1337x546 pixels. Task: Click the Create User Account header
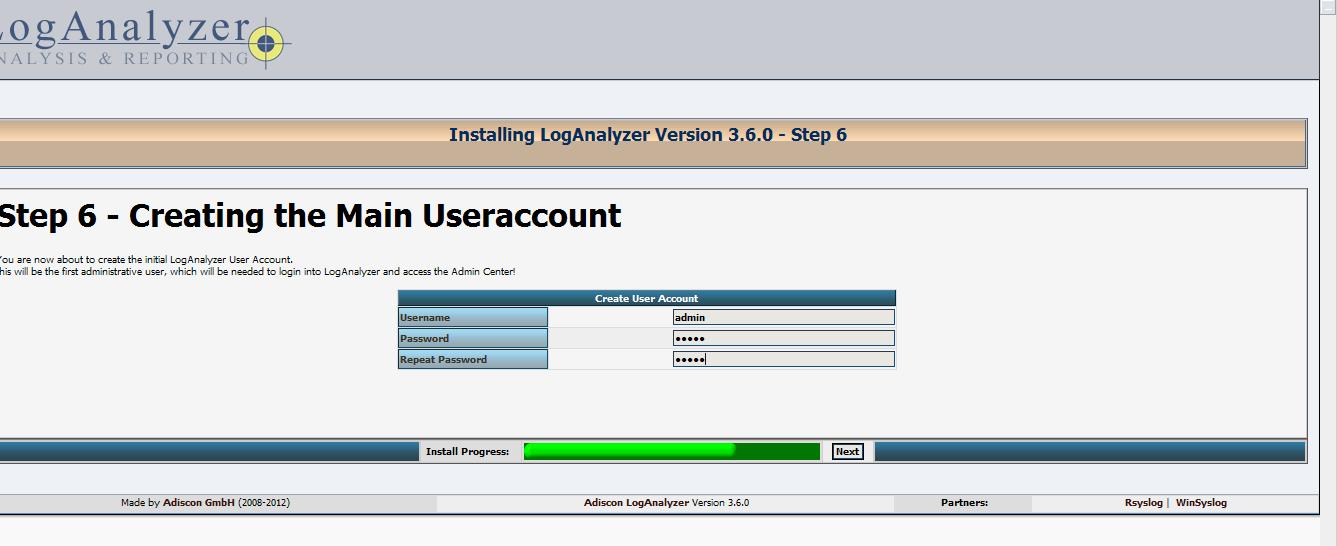click(x=646, y=298)
